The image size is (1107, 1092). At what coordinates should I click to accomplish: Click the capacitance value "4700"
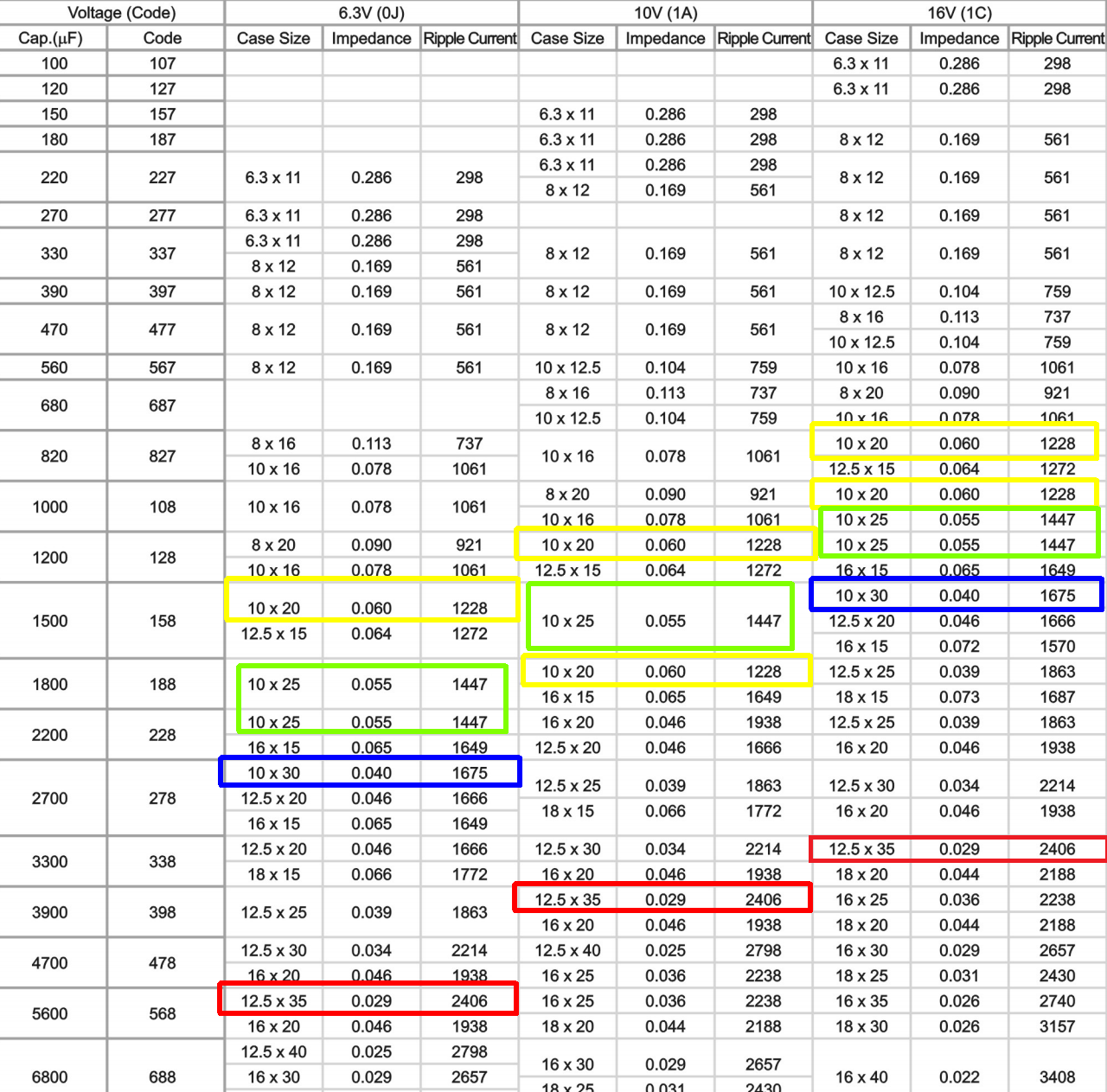tap(50, 962)
